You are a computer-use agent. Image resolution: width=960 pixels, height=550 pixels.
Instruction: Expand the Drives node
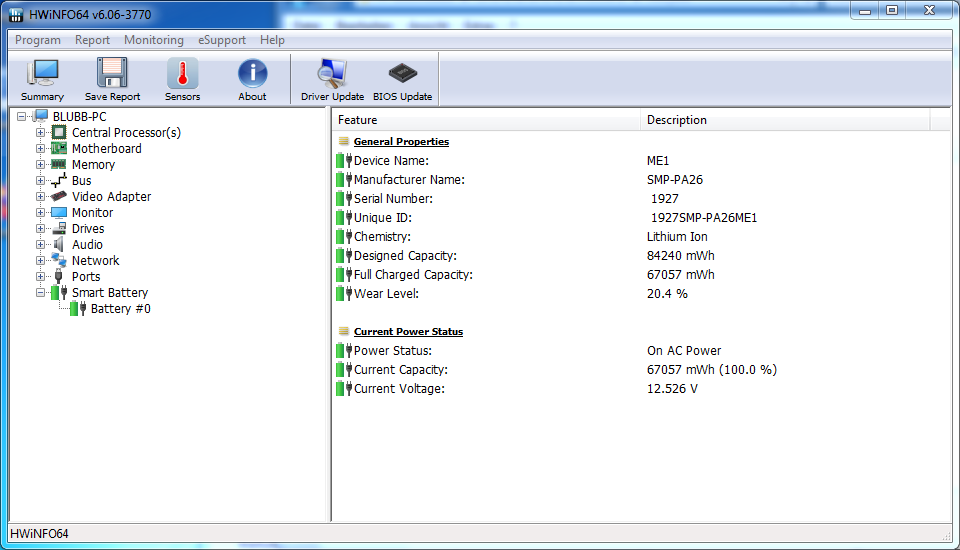coord(40,228)
